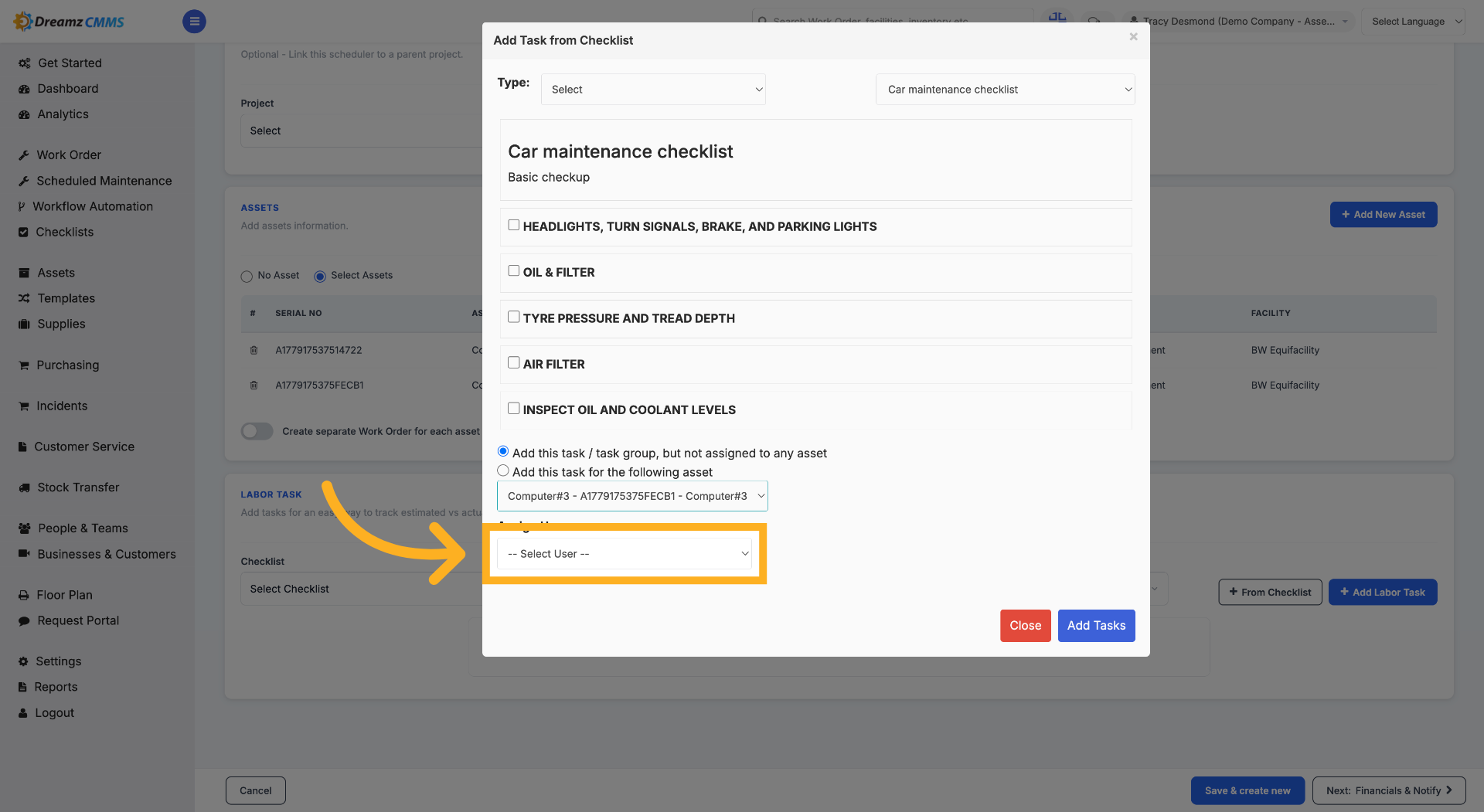Click the Reports document icon
Screen dimensions: 1484x812
pos(22,687)
